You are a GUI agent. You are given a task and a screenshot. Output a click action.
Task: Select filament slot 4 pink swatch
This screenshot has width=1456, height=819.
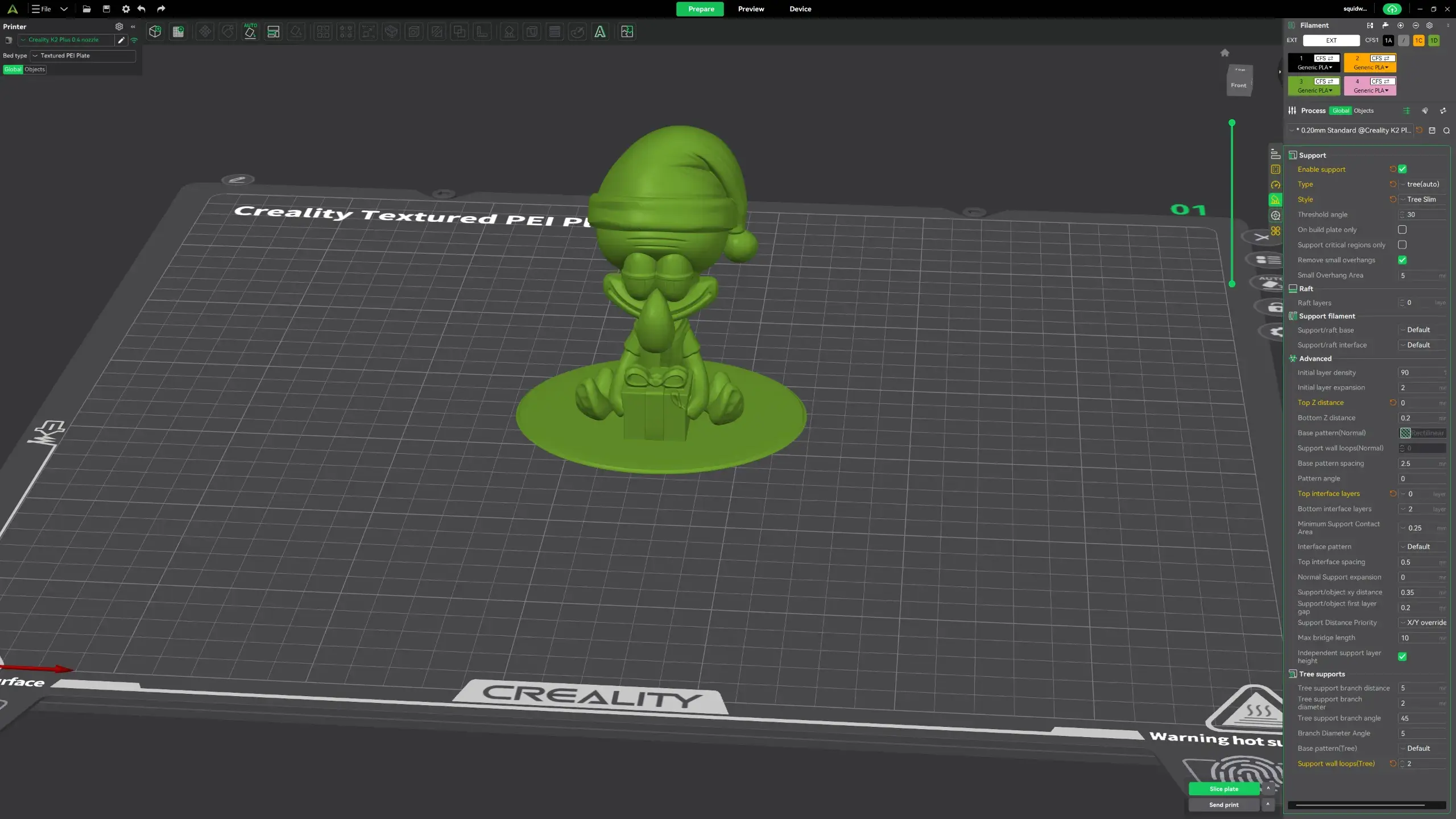[1370, 86]
